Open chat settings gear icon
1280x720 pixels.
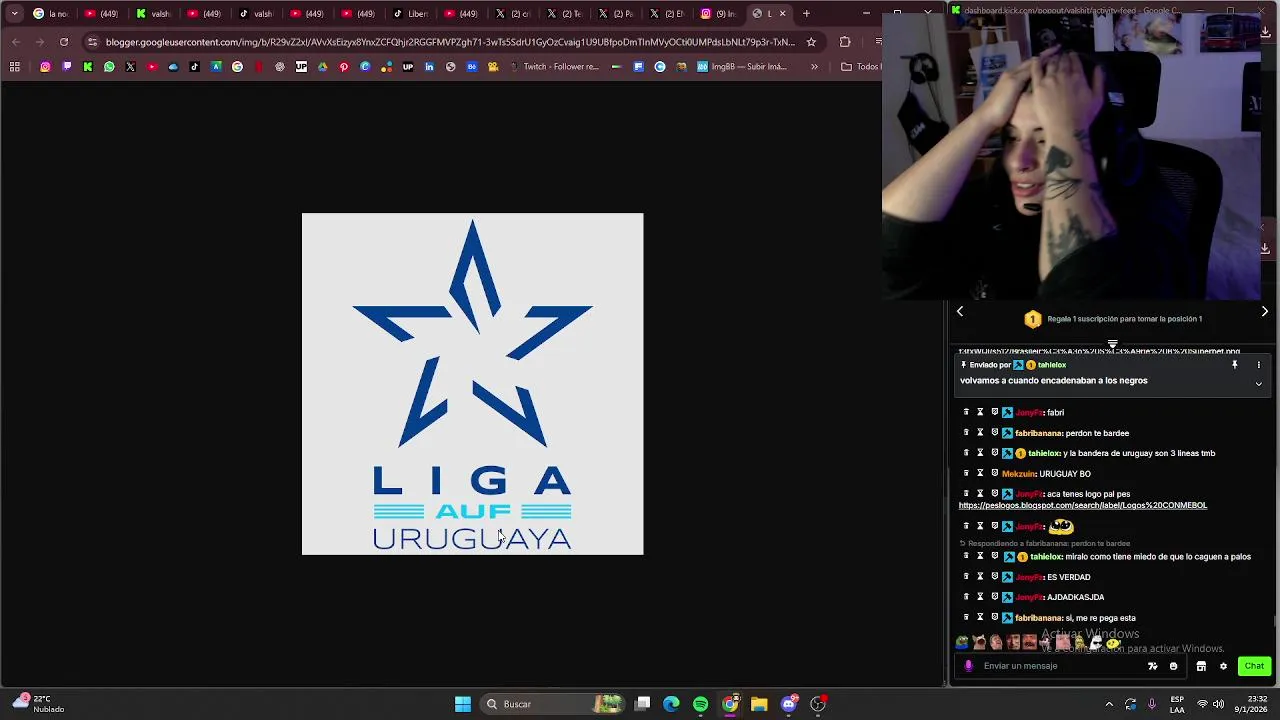coord(1223,666)
